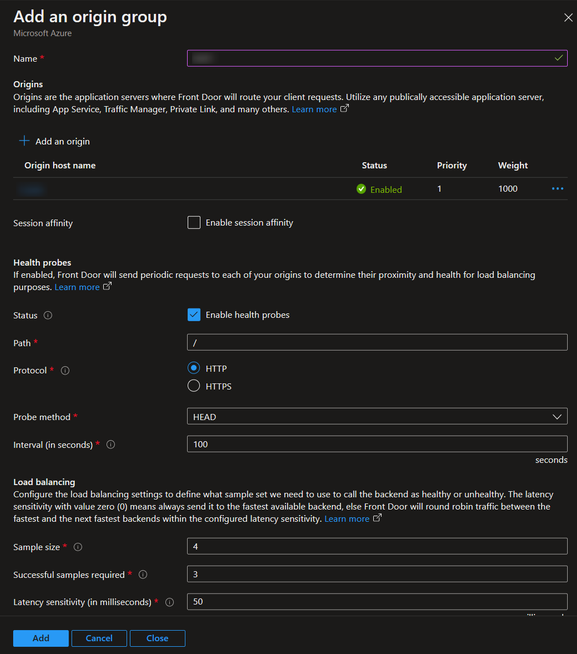The image size is (577, 654).
Task: Click the info icon next to Status
Action: pos(48,315)
